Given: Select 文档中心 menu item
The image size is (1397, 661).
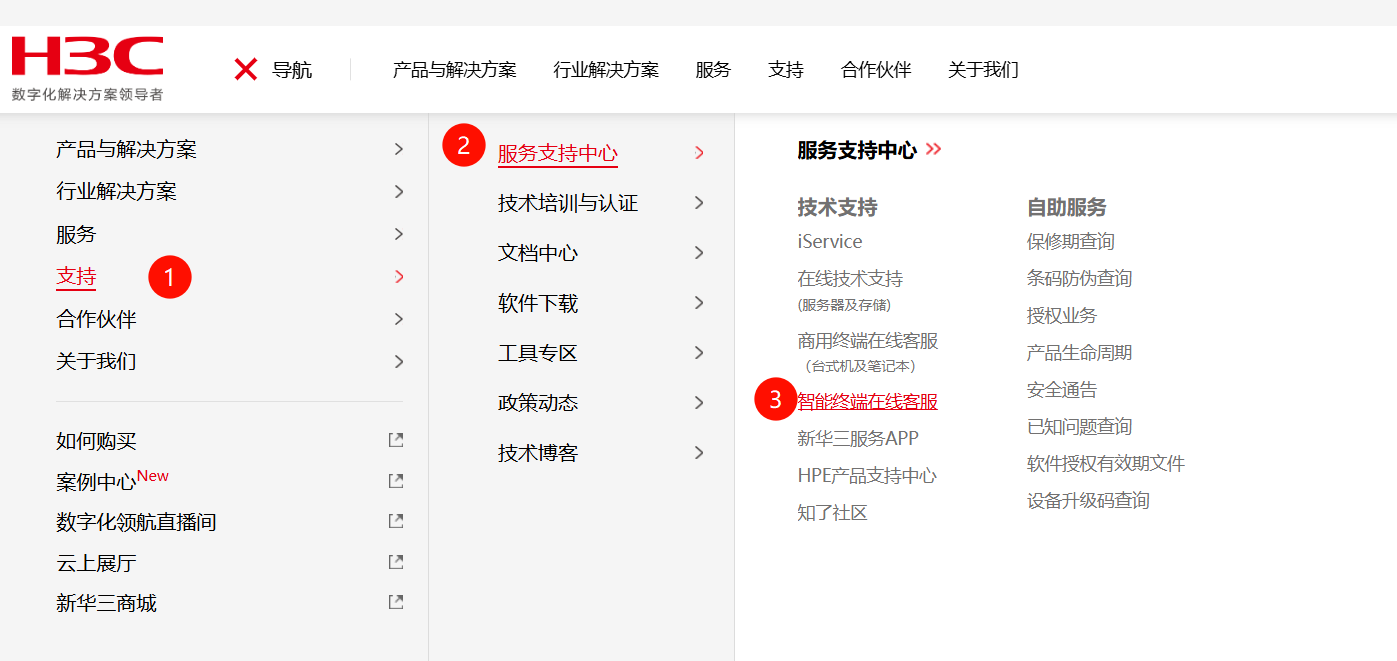Looking at the screenshot, I should tap(538, 253).
